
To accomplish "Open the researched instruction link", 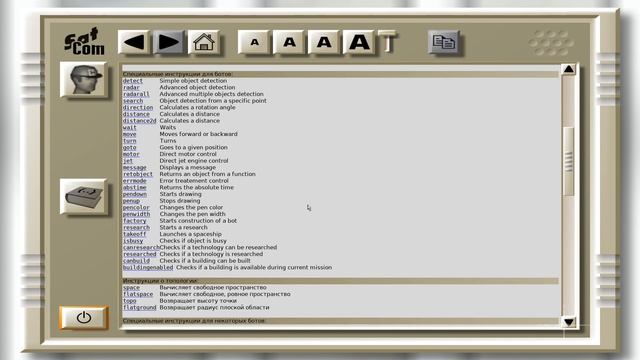I will click(x=140, y=254).
